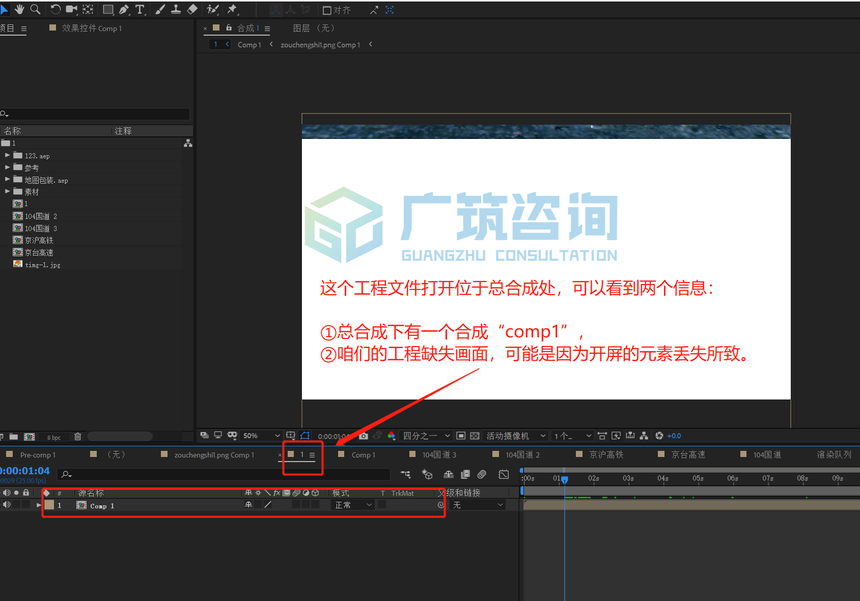Toggle mask and shape path visibility
This screenshot has width=860, height=601.
tap(305, 435)
